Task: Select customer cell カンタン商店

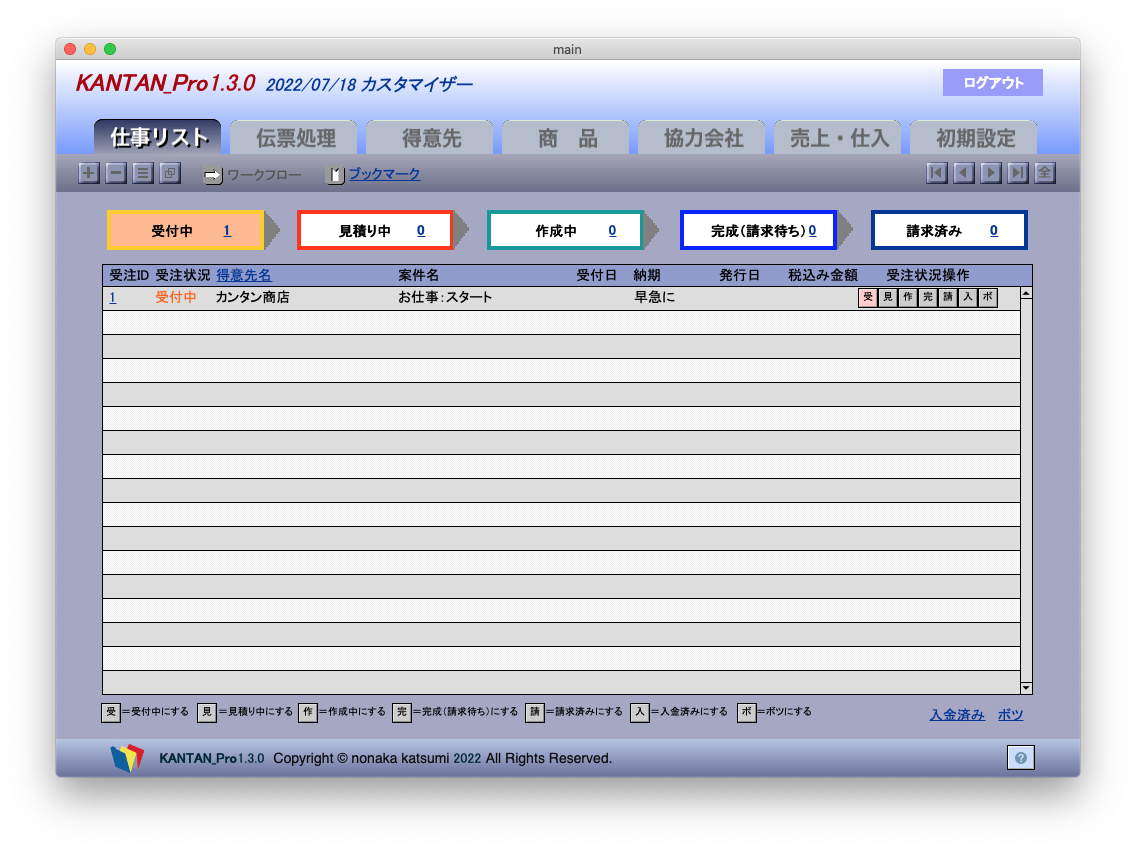Action: point(252,298)
